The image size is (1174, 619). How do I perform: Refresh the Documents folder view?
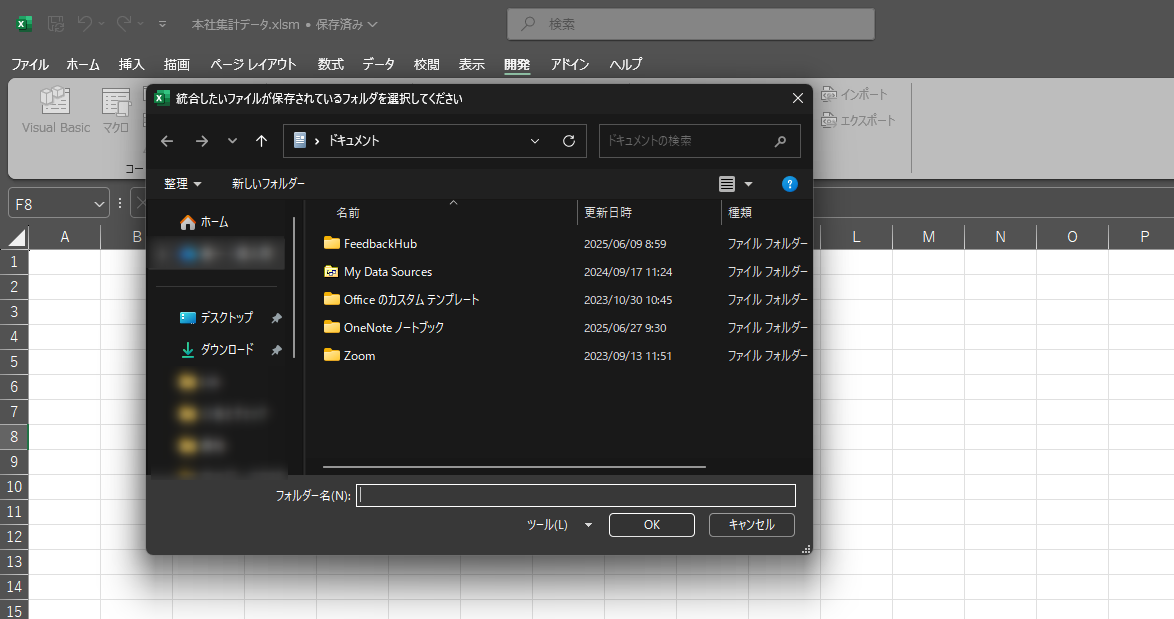(568, 141)
